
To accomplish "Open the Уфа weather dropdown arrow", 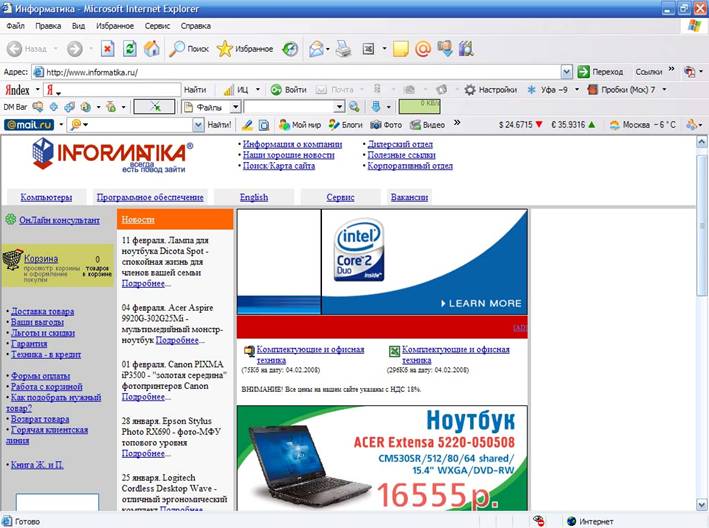I will (577, 90).
